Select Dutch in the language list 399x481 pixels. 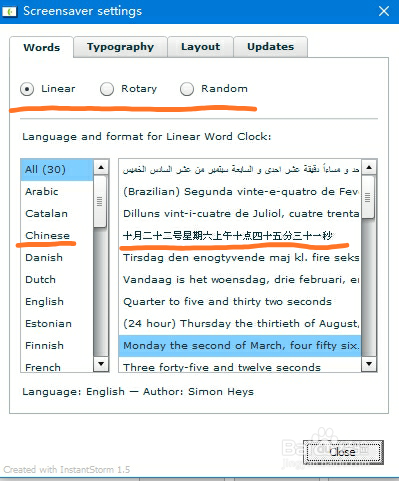(57, 280)
